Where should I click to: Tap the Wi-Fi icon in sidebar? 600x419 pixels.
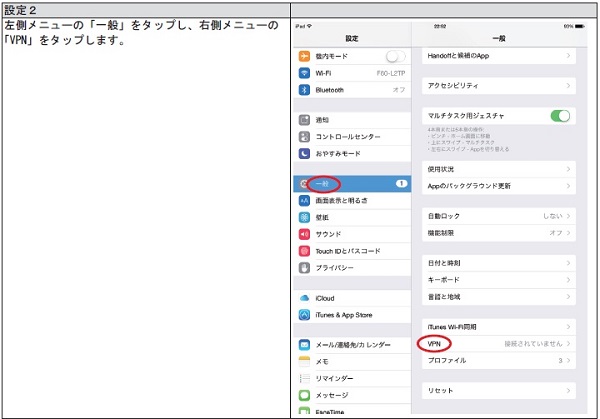[x=305, y=73]
